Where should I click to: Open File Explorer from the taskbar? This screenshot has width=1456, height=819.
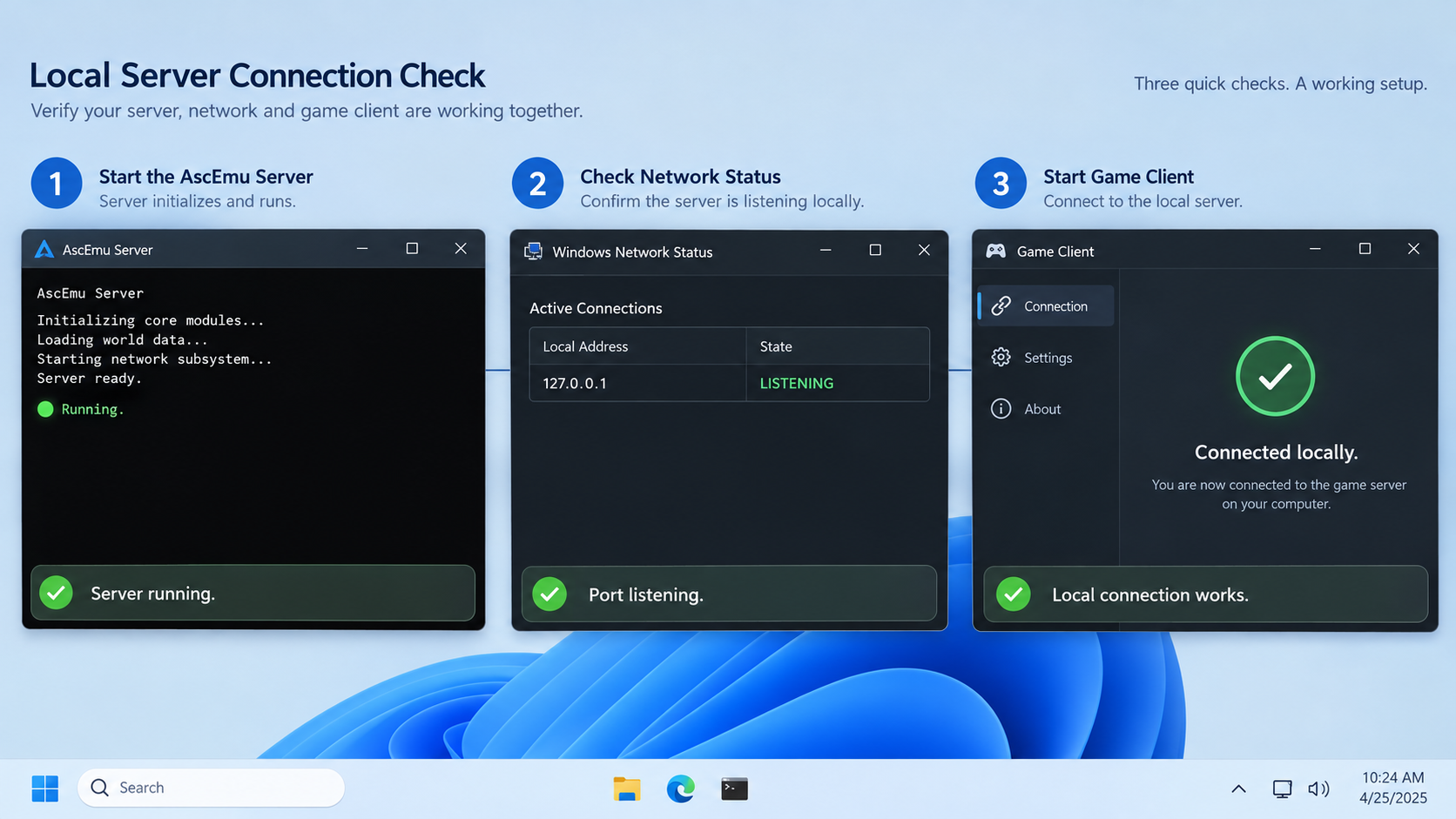[627, 789]
